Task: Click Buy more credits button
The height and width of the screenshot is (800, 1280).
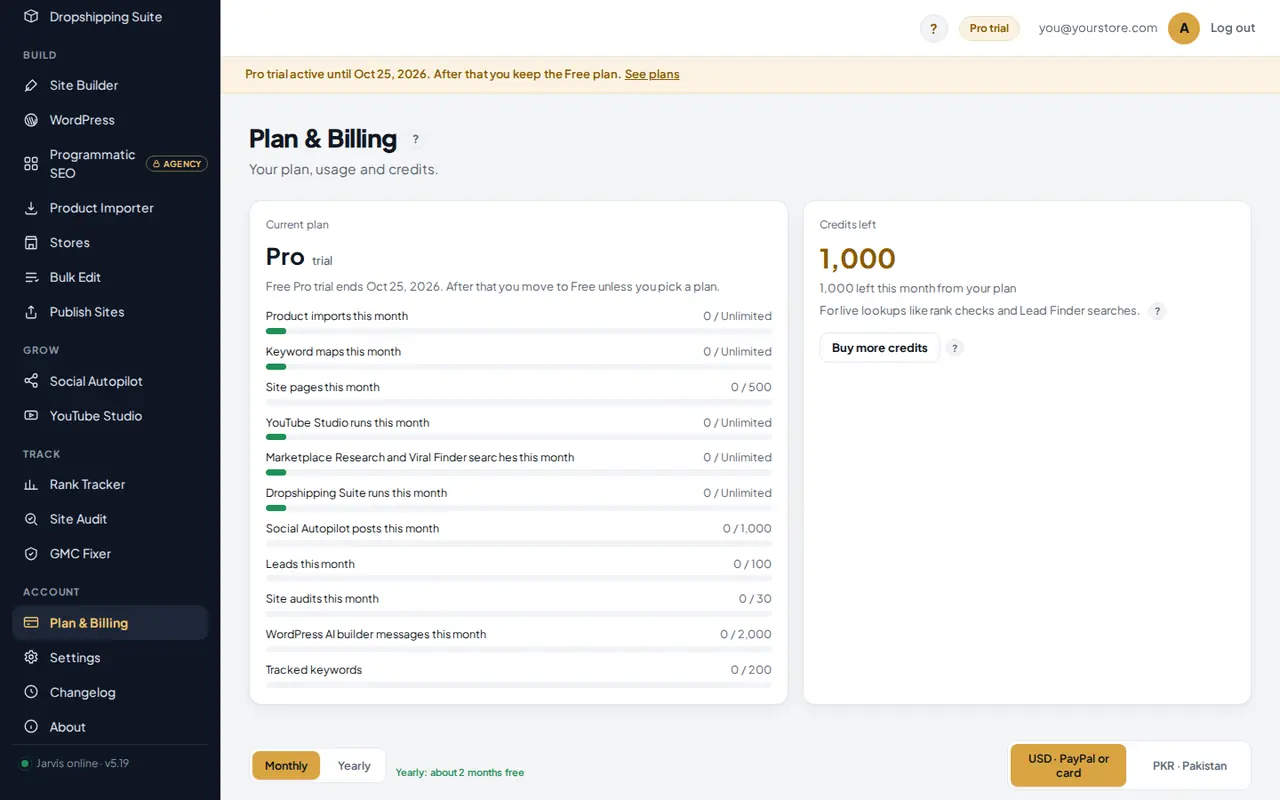Action: [880, 348]
